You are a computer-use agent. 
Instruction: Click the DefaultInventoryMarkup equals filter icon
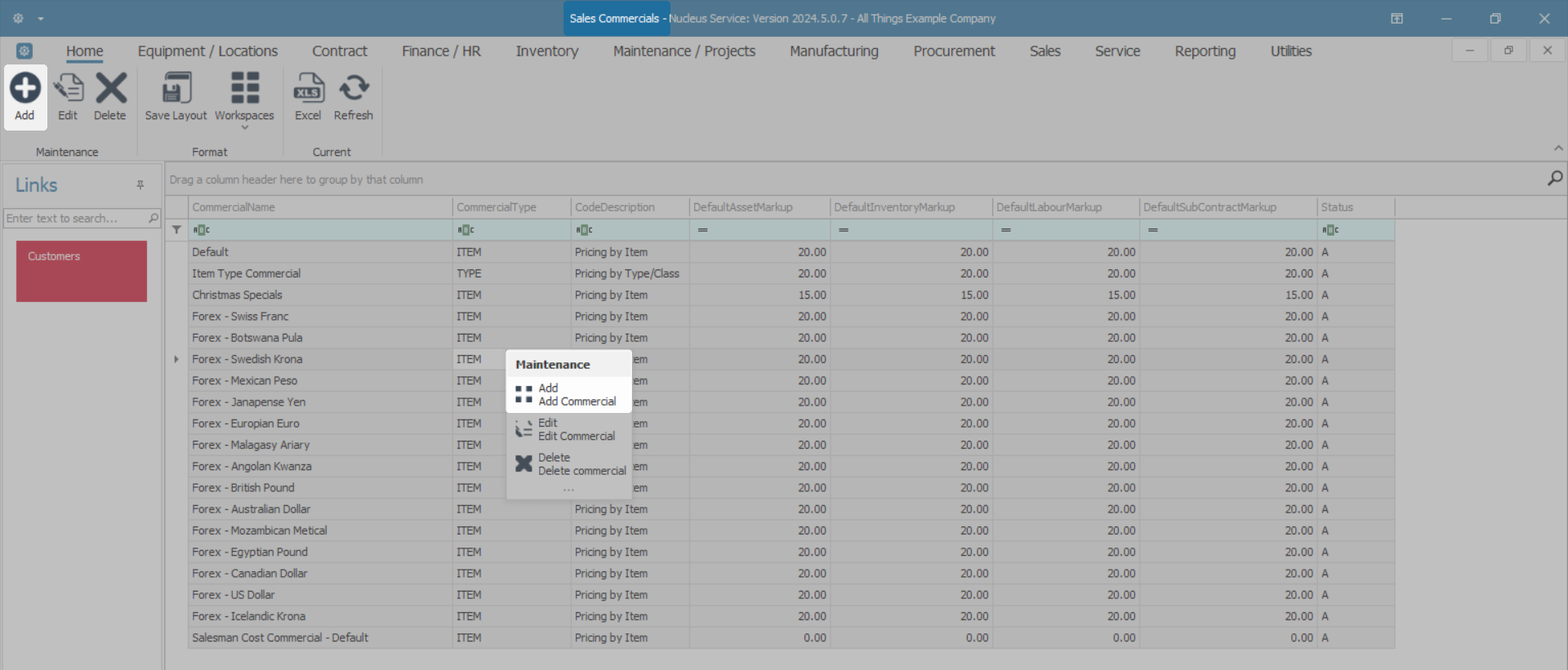pos(844,230)
